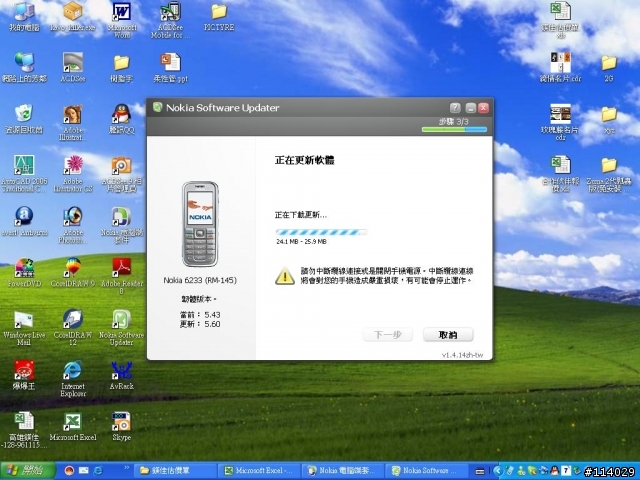This screenshot has width=640, height=480.
Task: Click the Help question mark in Nokia Updater
Action: [x=455, y=108]
